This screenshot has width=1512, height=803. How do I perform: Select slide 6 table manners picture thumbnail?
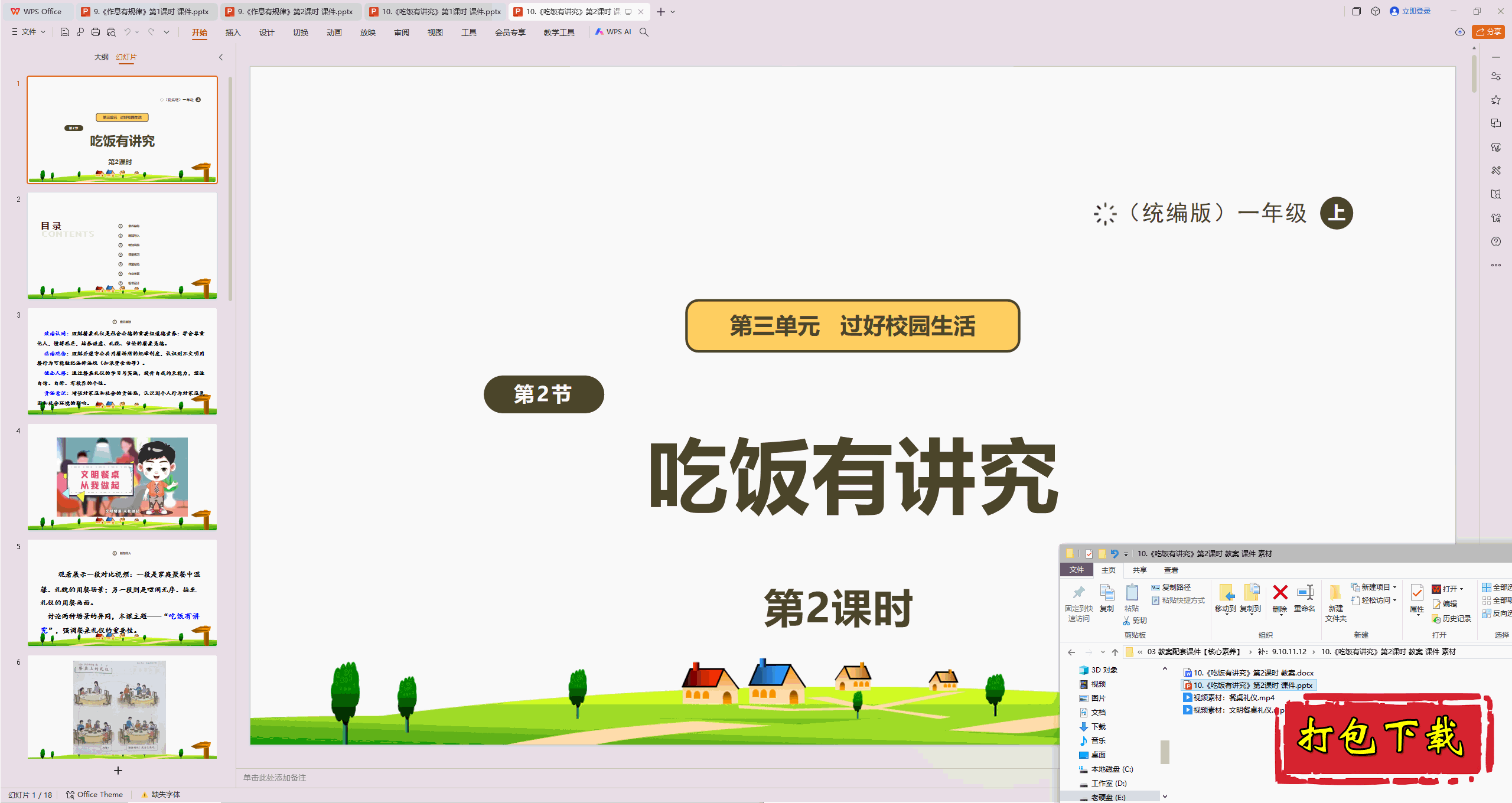click(122, 707)
